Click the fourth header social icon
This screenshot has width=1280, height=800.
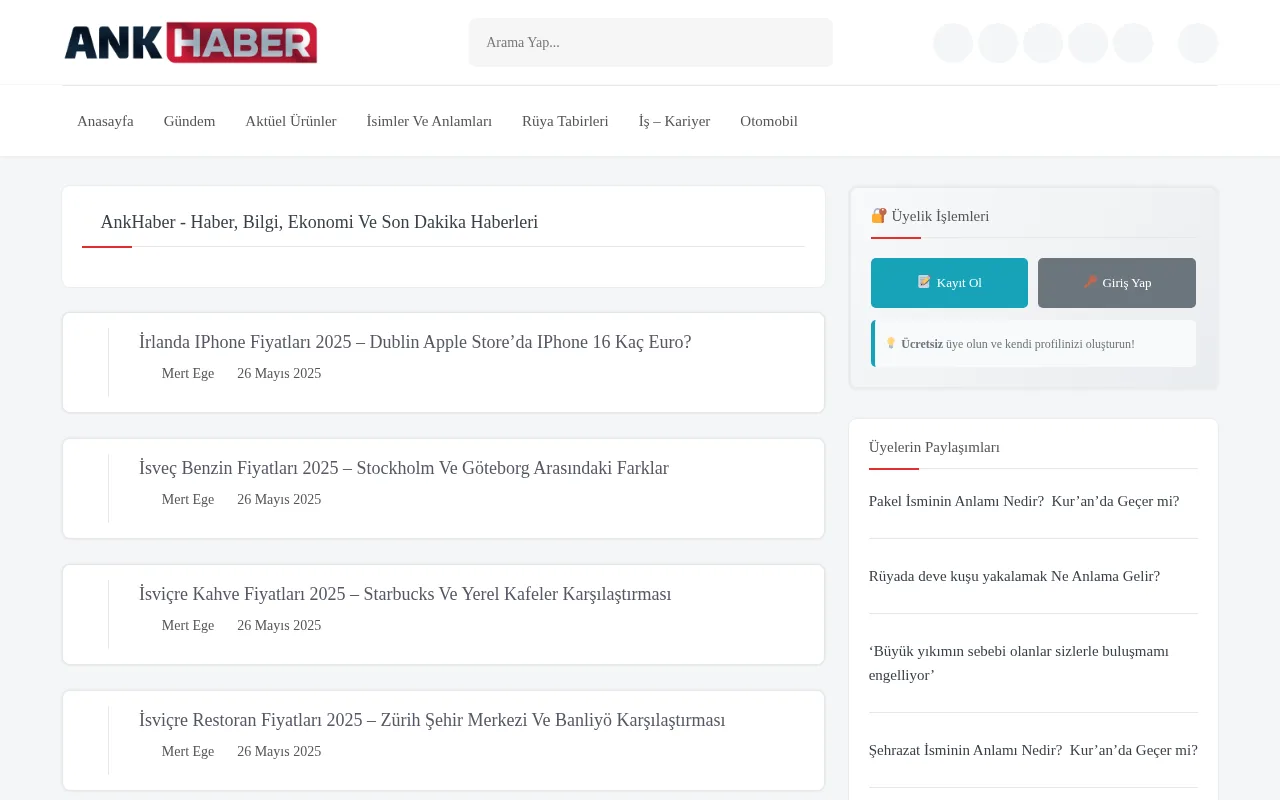point(1088,42)
